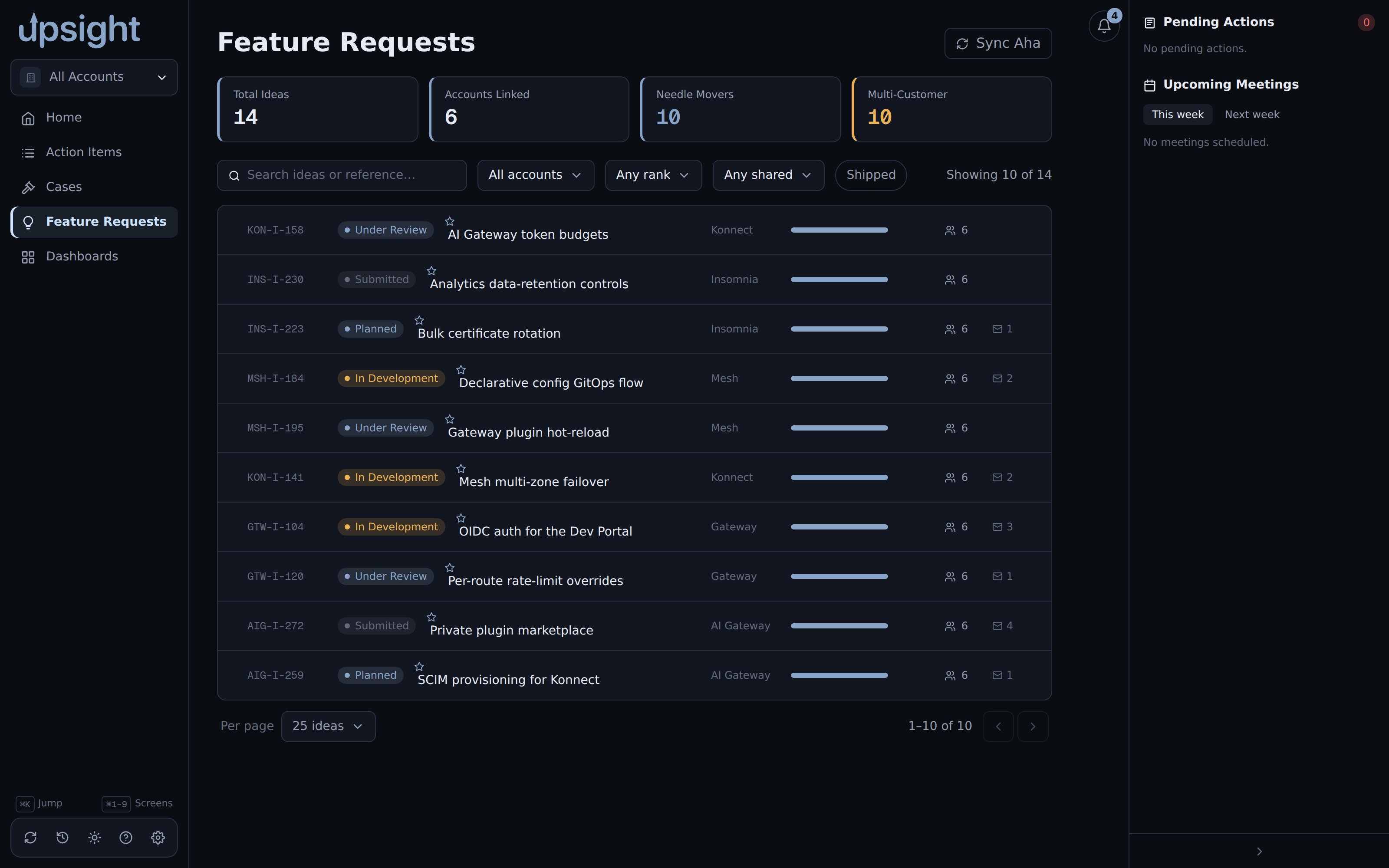The width and height of the screenshot is (1389, 868).
Task: Select Feature Requests in sidebar
Action: pos(94,222)
